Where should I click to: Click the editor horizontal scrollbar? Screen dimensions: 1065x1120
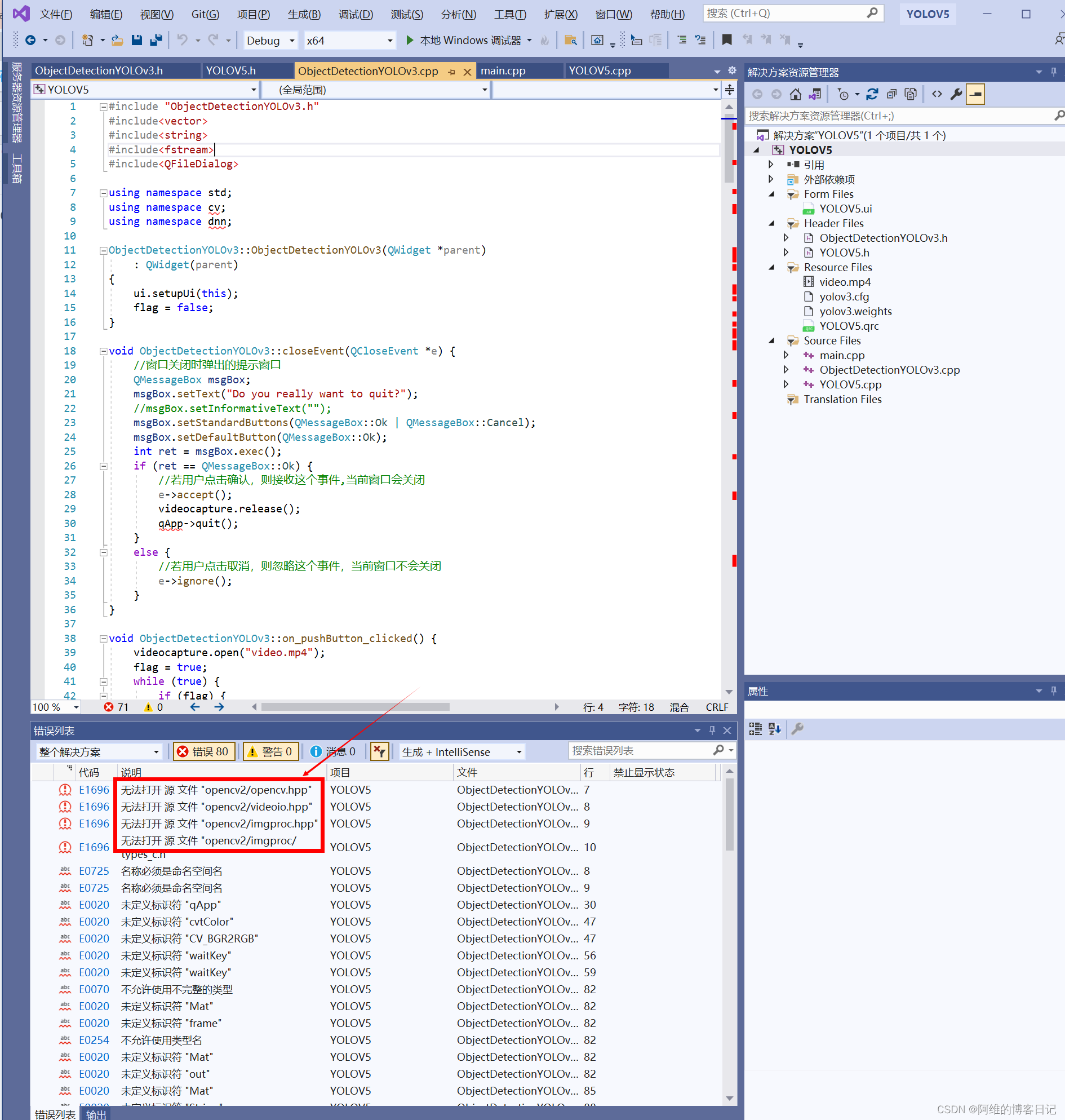pyautogui.click(x=355, y=707)
